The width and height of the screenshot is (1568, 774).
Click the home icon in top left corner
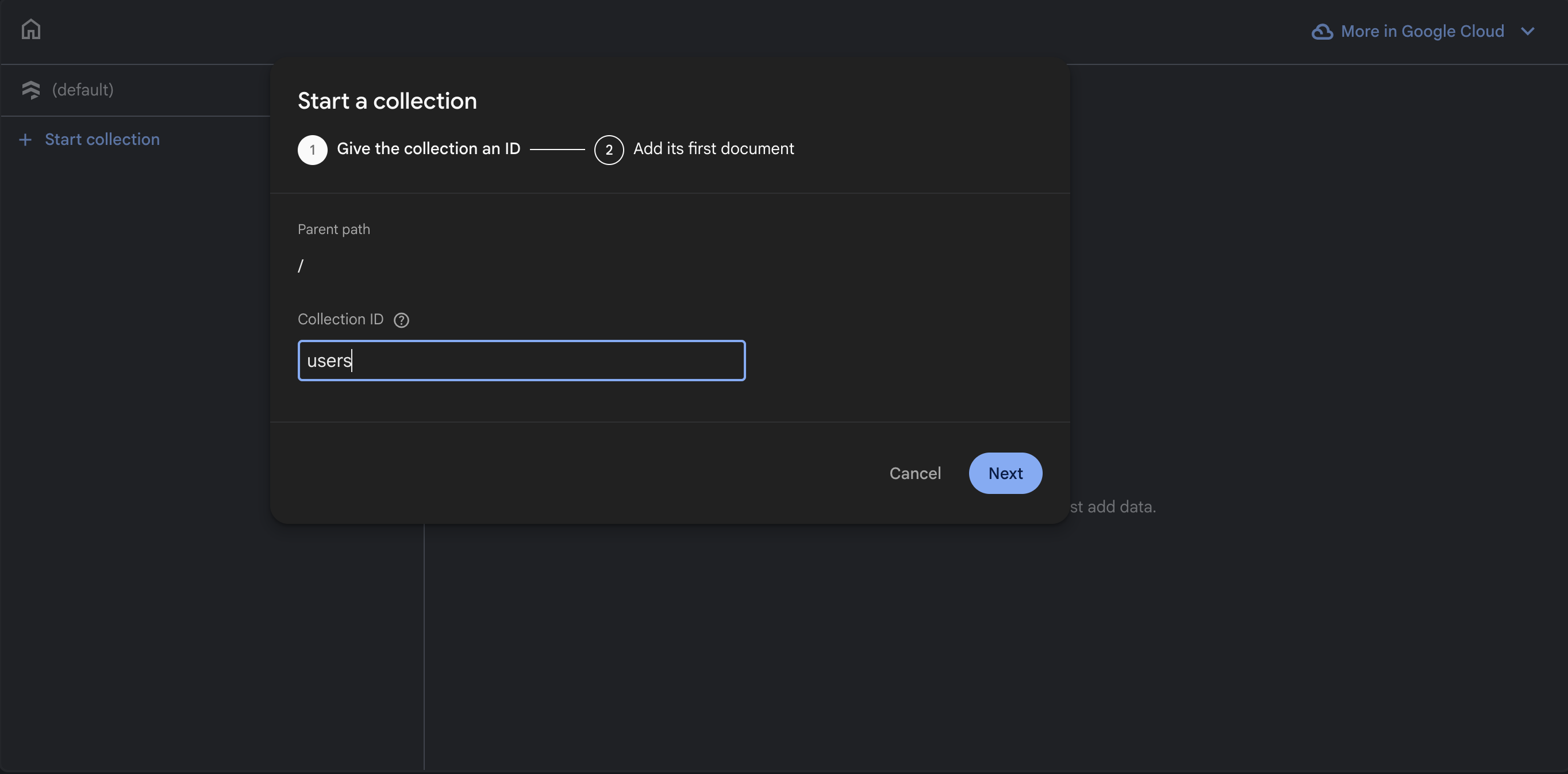30,29
